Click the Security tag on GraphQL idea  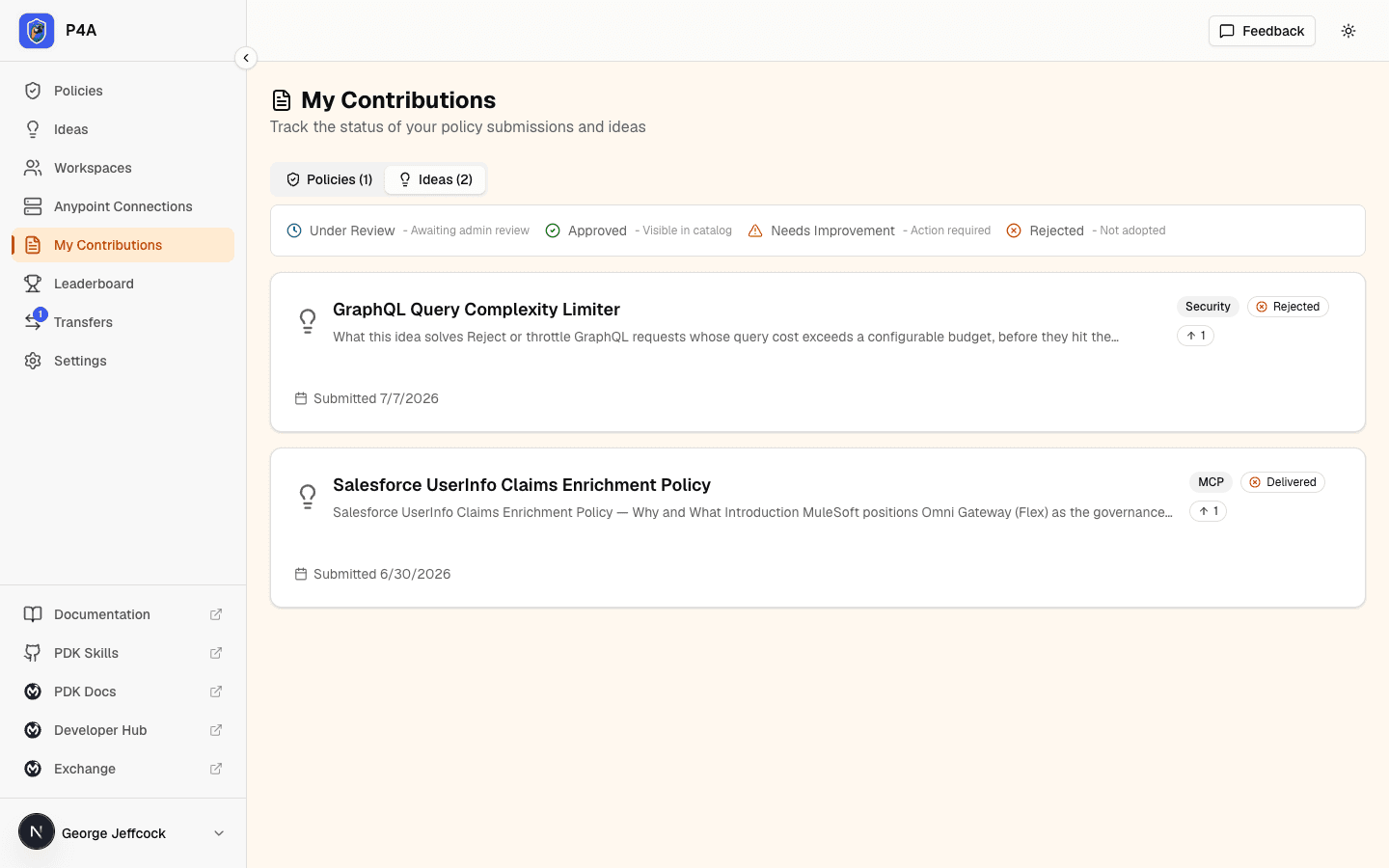(1208, 307)
